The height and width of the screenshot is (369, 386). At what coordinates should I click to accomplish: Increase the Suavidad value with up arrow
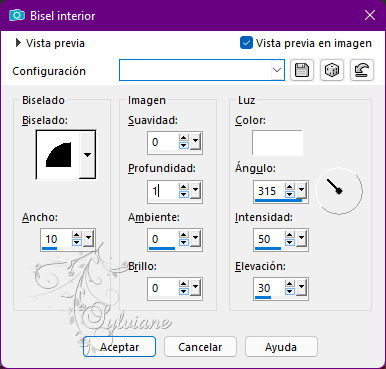pyautogui.click(x=184, y=138)
